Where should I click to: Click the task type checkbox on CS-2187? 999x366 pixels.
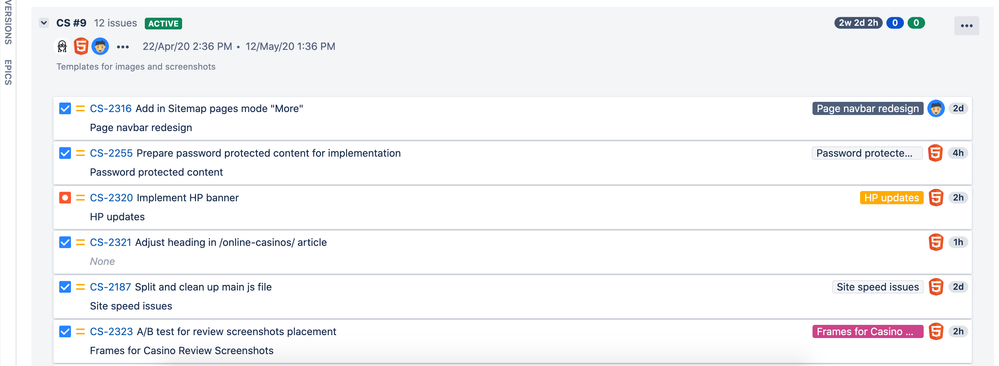(x=65, y=287)
